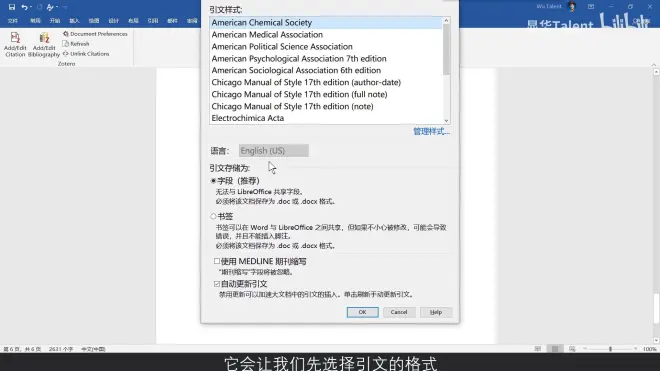Toggle the 自动更新引文 checkbox

(217, 284)
